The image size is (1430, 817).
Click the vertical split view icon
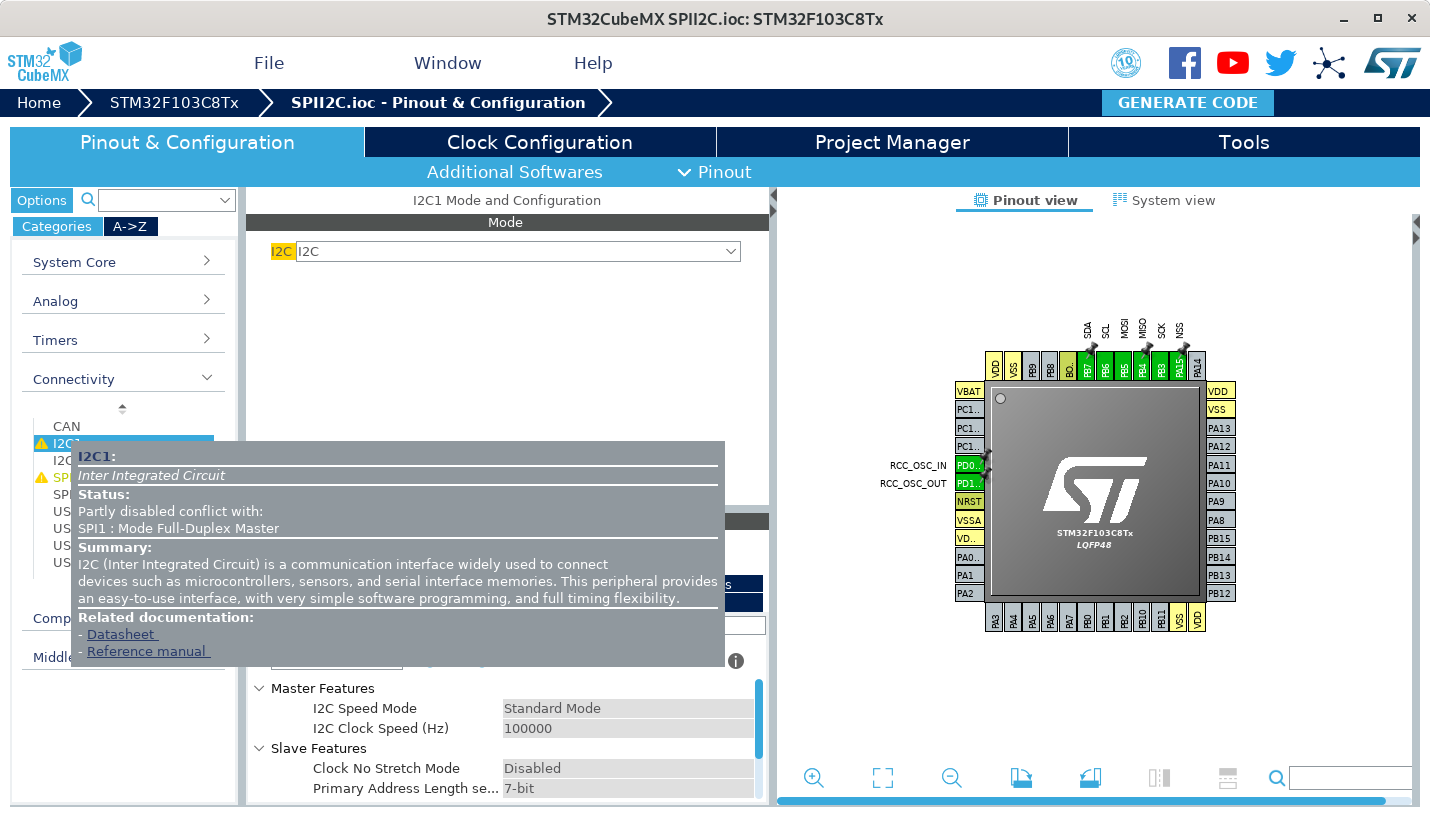tap(1159, 778)
